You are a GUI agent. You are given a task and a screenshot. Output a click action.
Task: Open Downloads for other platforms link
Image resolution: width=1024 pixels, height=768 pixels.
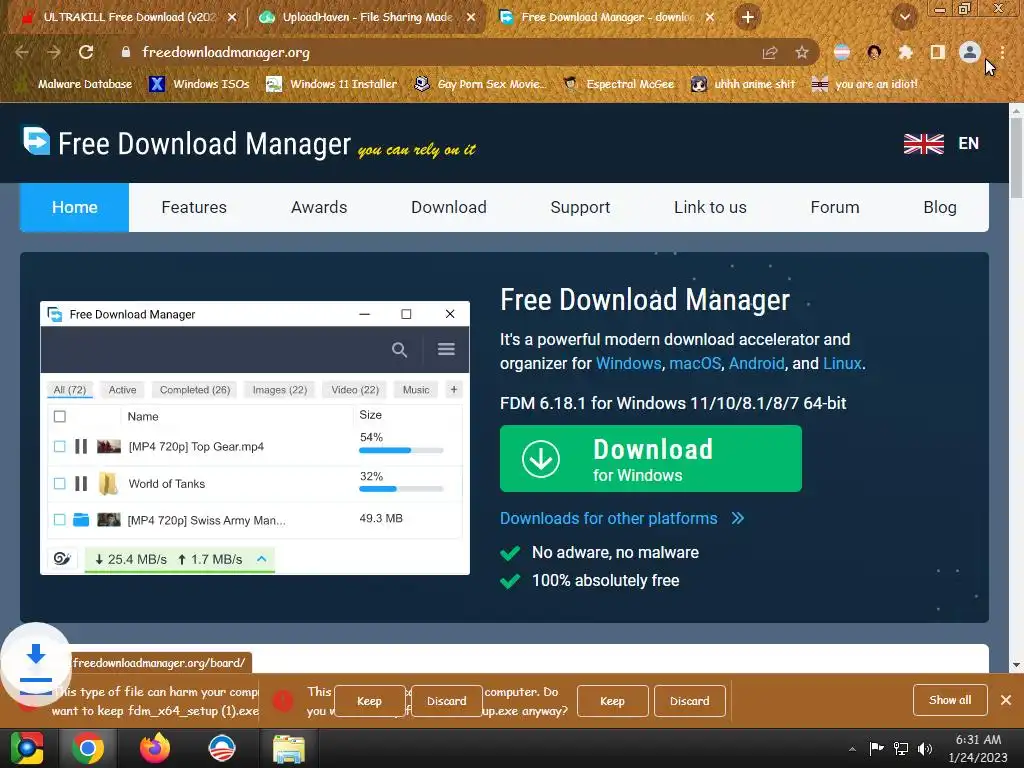[x=622, y=518]
